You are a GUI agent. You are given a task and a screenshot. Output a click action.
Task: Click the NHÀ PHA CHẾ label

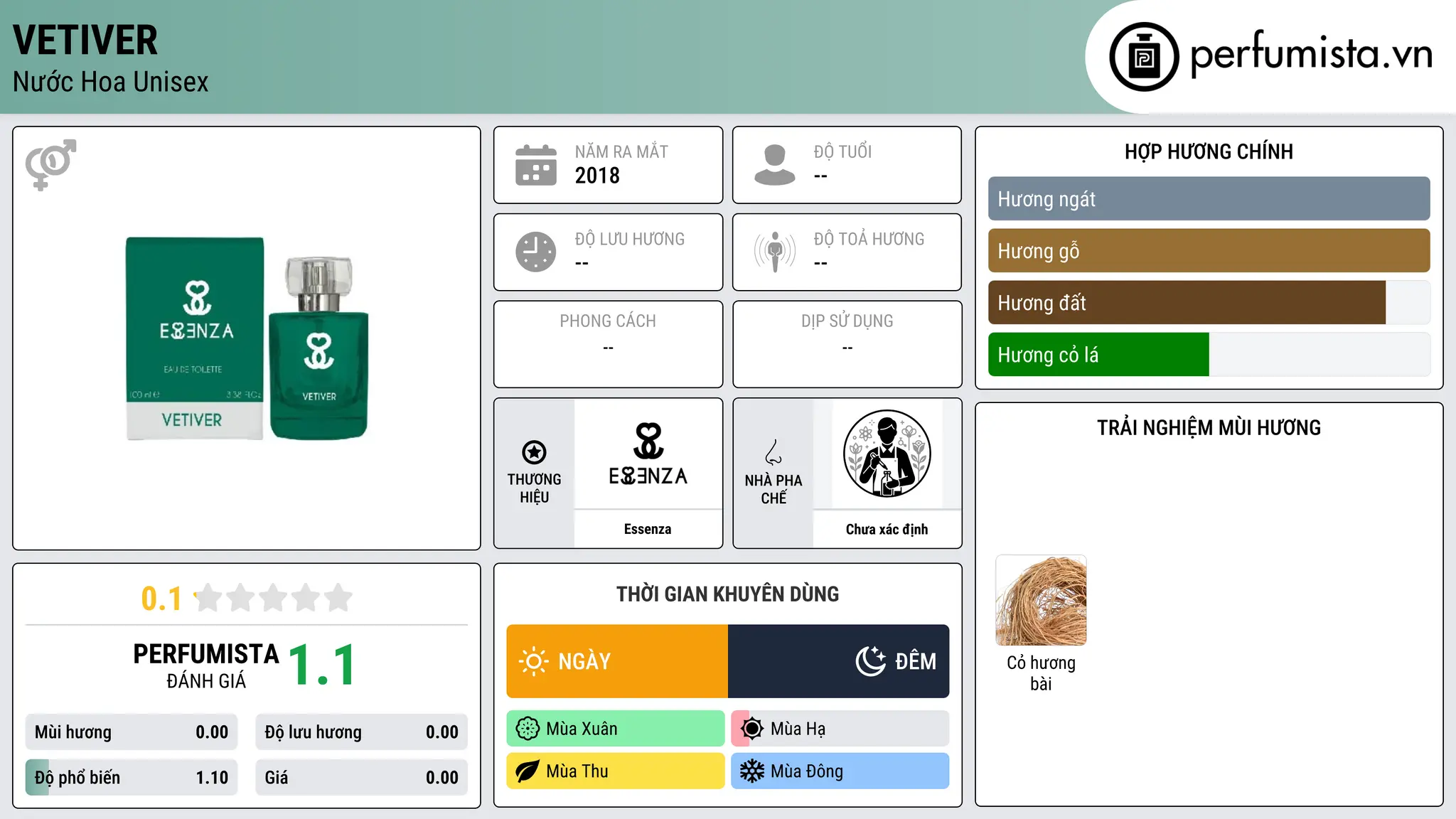pyautogui.click(x=773, y=489)
